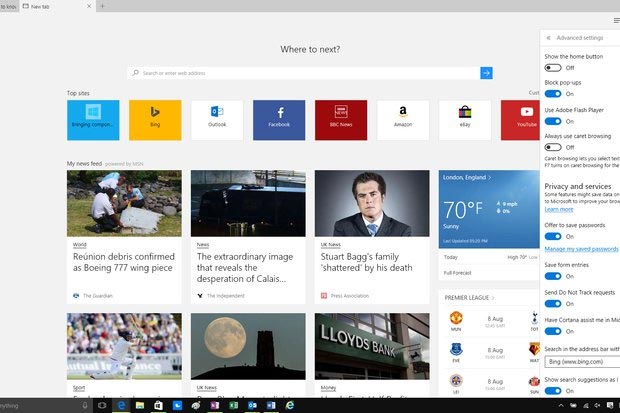Screen dimensions: 620x413
Task: Click the Learn more privacy link
Action: (559, 209)
